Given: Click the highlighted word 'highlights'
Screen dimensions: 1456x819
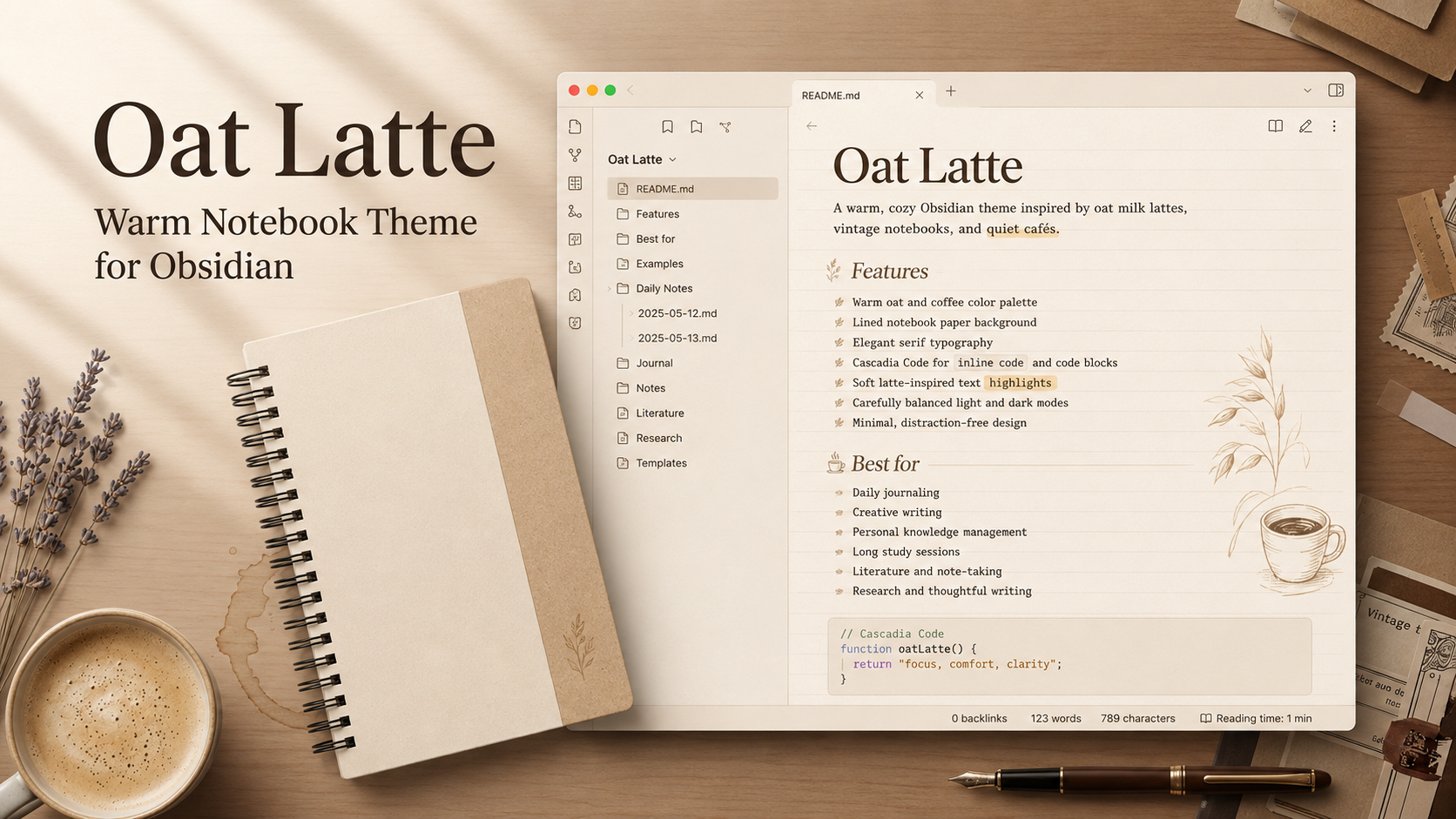Looking at the screenshot, I should coord(1020,383).
